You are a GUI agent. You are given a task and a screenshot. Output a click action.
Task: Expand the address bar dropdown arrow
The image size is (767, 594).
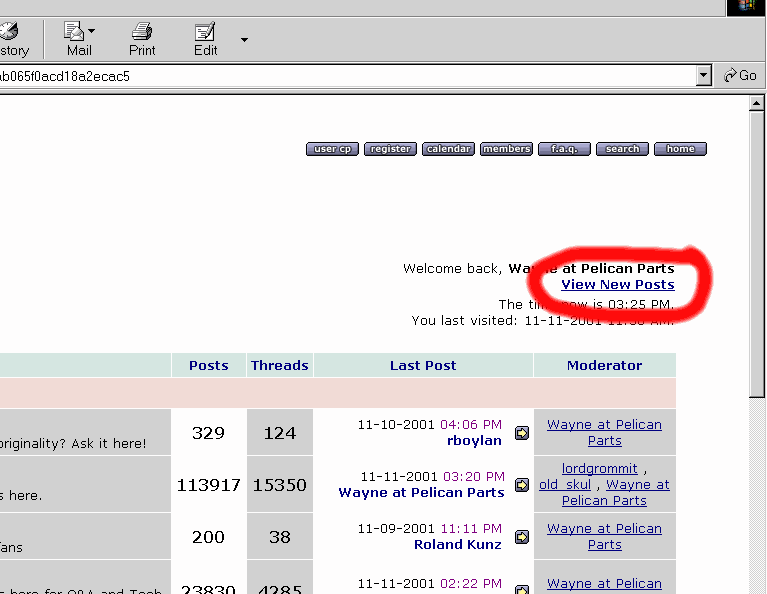[703, 76]
